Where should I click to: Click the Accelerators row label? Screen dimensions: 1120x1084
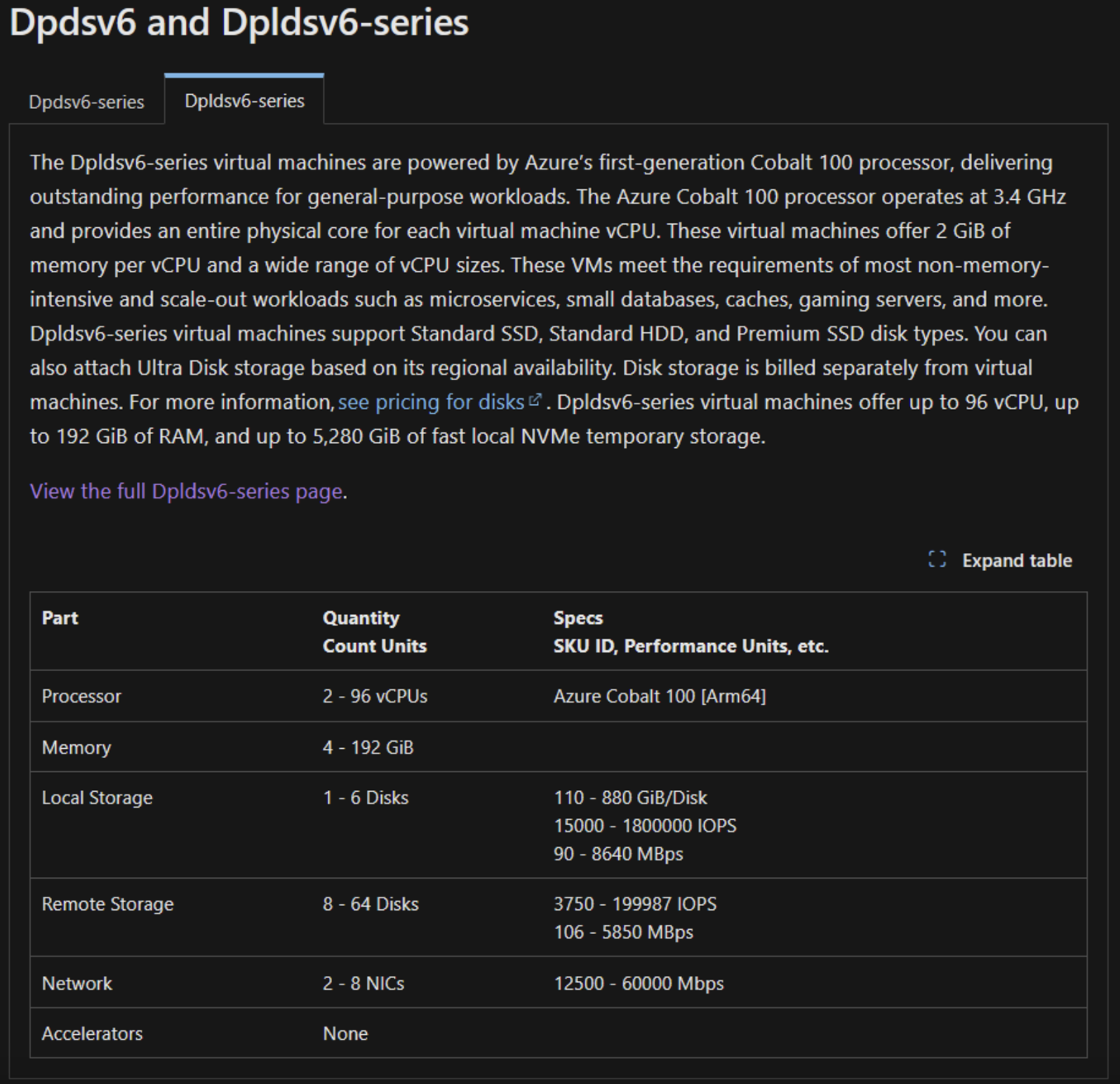pyautogui.click(x=92, y=1033)
